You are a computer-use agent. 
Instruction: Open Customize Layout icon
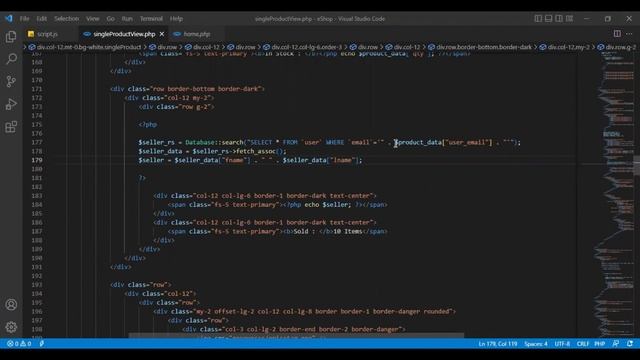pos(569,18)
